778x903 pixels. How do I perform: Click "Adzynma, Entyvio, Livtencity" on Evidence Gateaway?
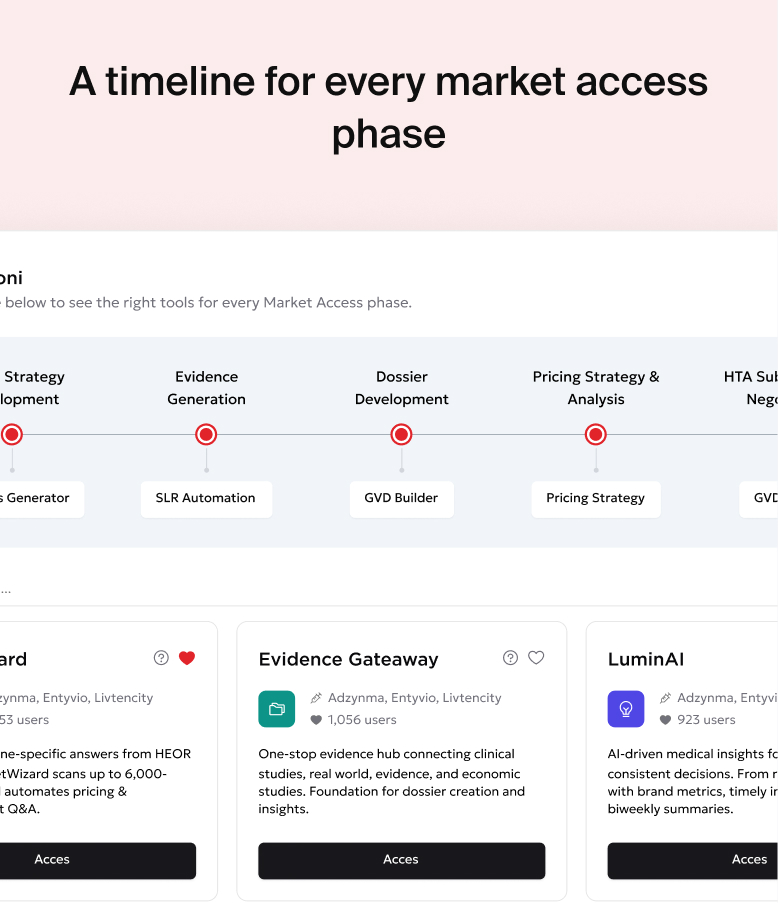pyautogui.click(x=415, y=698)
